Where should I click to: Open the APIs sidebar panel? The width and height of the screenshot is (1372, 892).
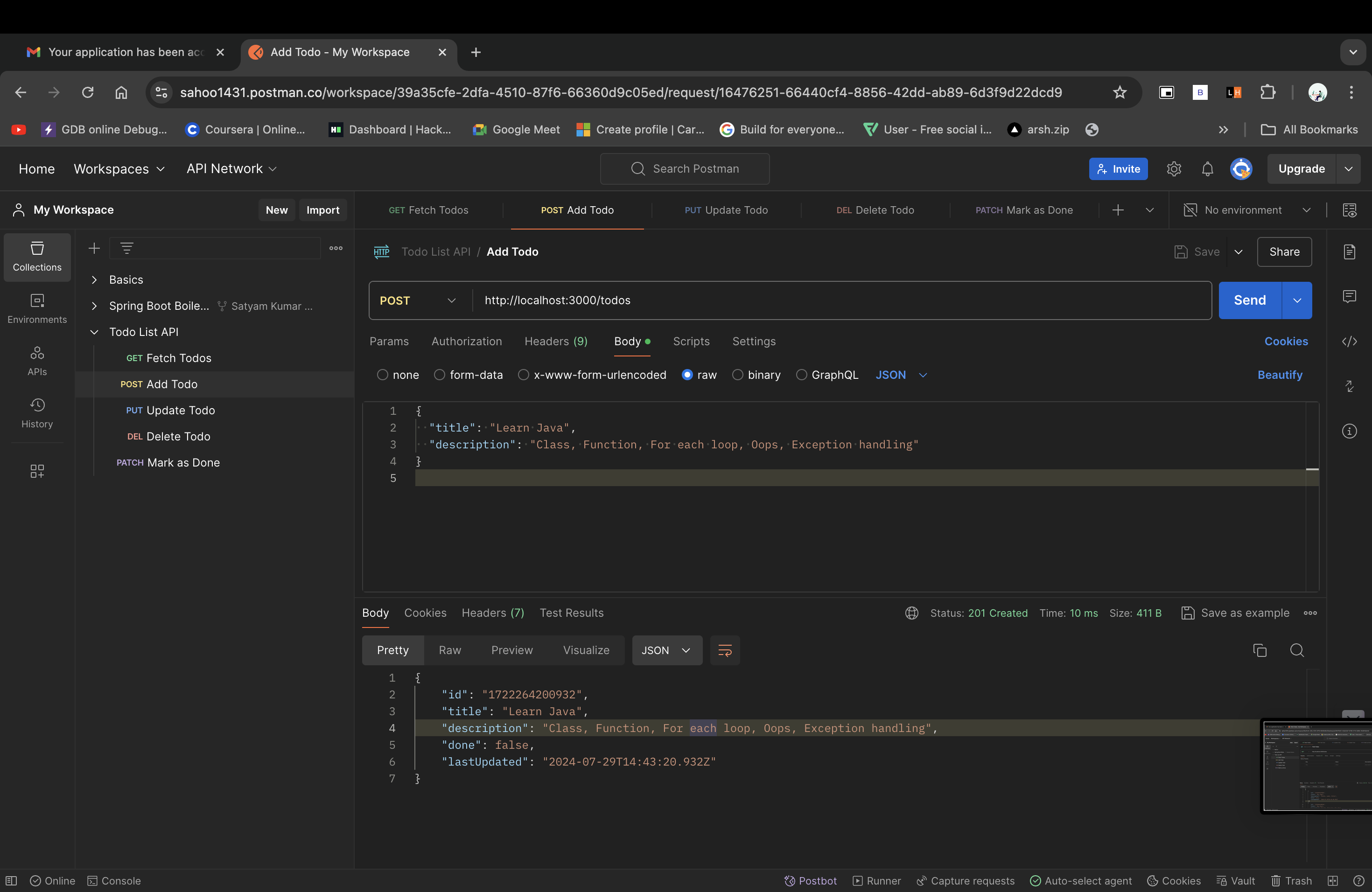[37, 361]
